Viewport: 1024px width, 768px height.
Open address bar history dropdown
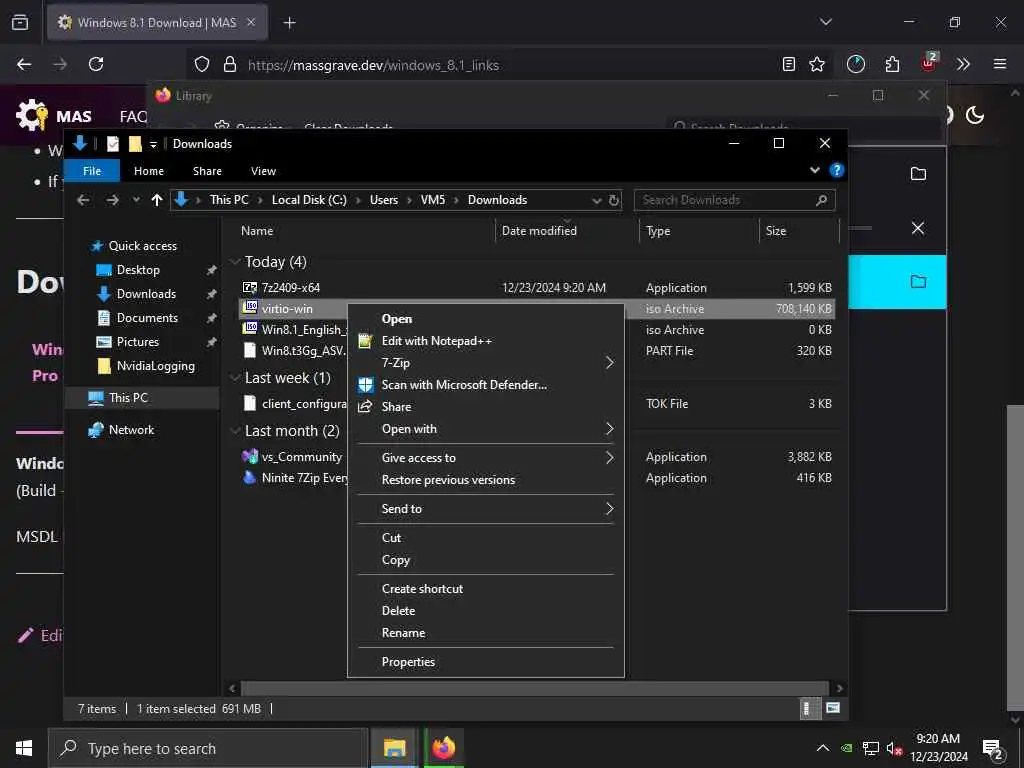pyautogui.click(x=596, y=200)
